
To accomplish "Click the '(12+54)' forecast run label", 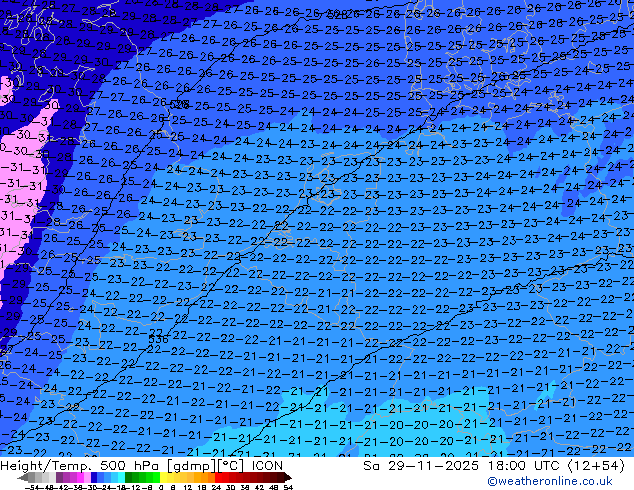I will pos(597,466).
